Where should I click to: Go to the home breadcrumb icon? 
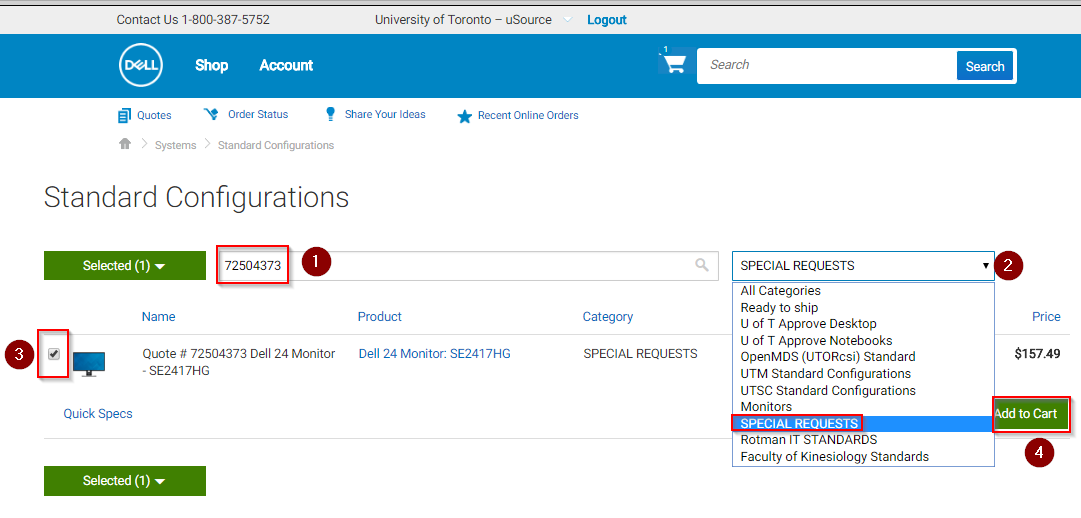125,144
